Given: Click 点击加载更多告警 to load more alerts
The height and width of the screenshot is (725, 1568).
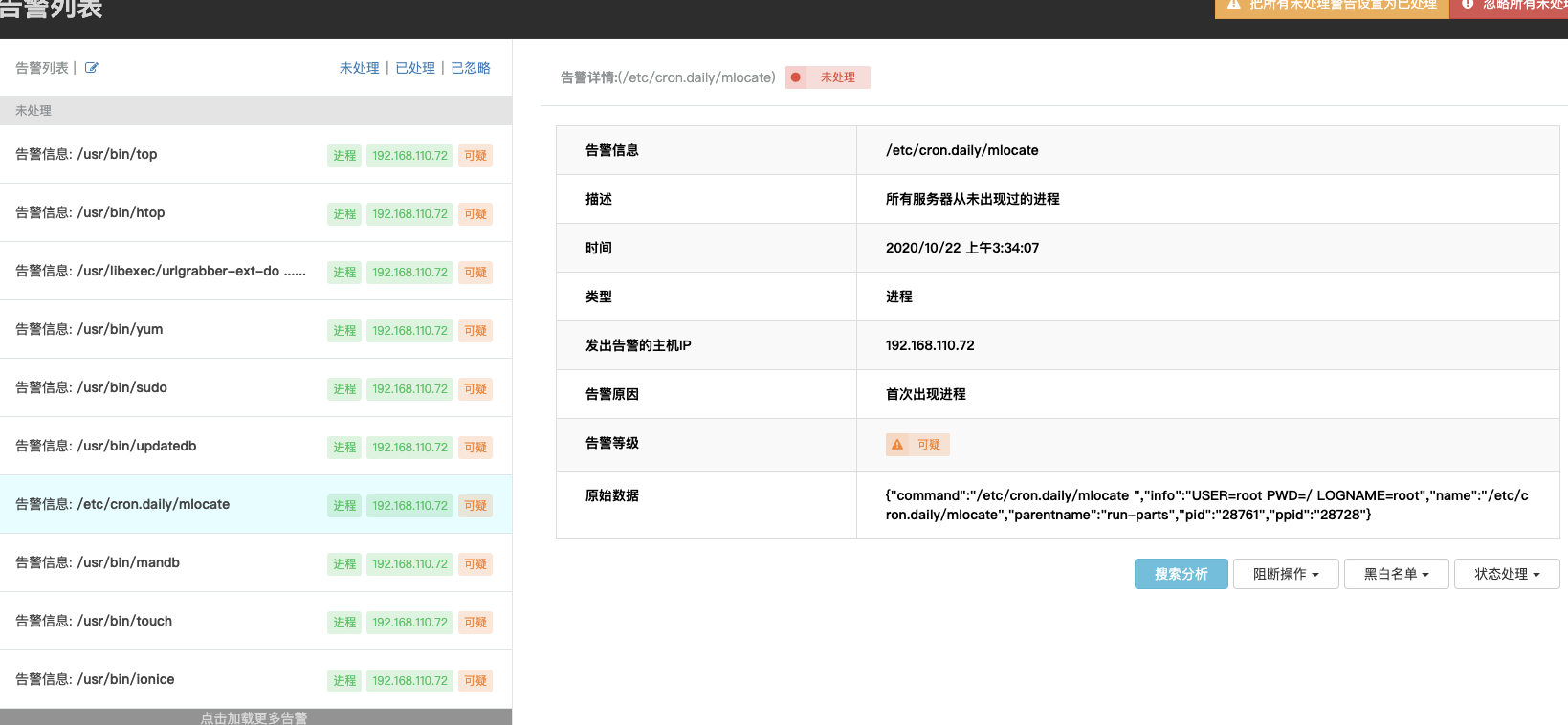Looking at the screenshot, I should (255, 717).
